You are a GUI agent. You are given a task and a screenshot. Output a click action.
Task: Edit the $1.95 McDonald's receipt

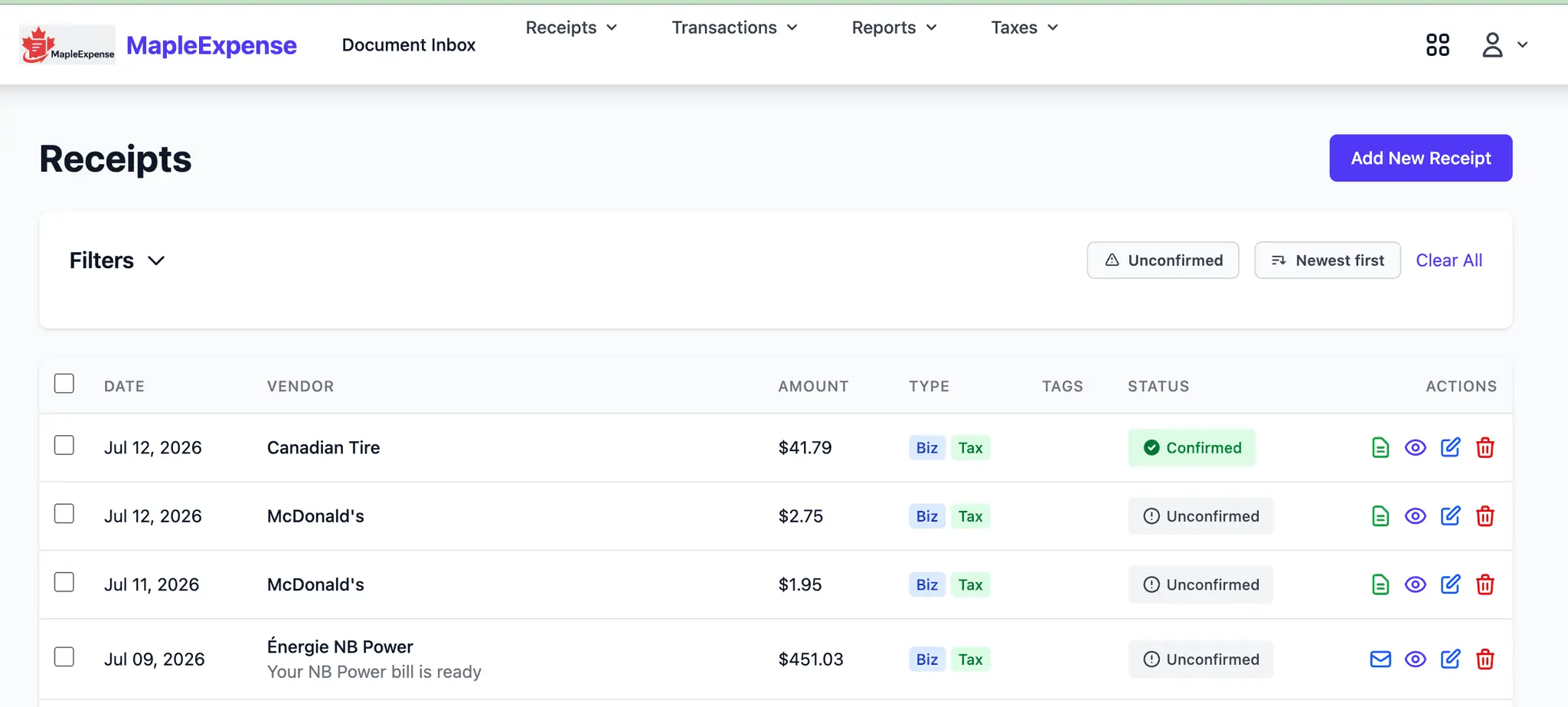click(1450, 584)
